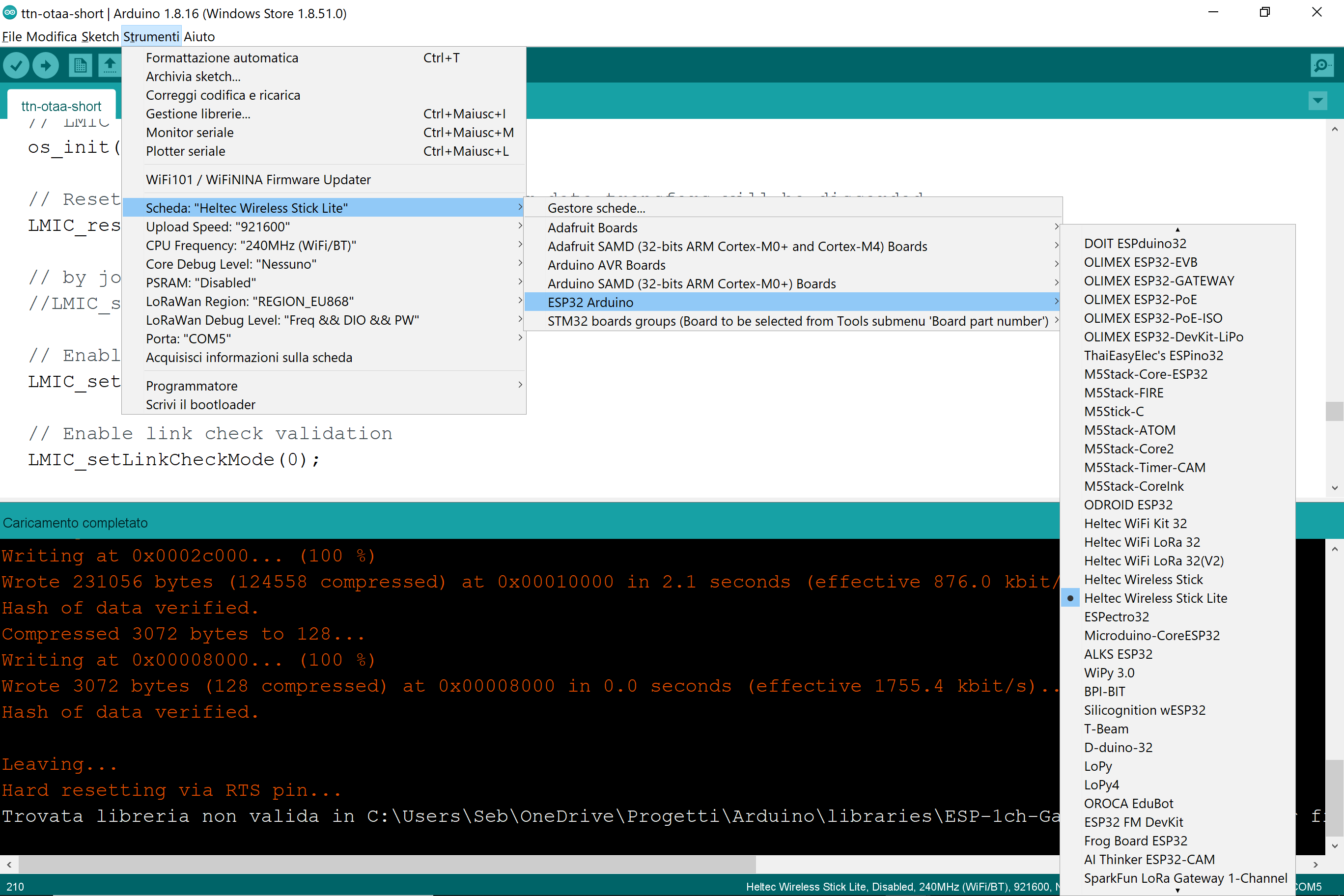The image size is (1344, 896).
Task: Click the New sketch toolbar icon
Action: 80,65
